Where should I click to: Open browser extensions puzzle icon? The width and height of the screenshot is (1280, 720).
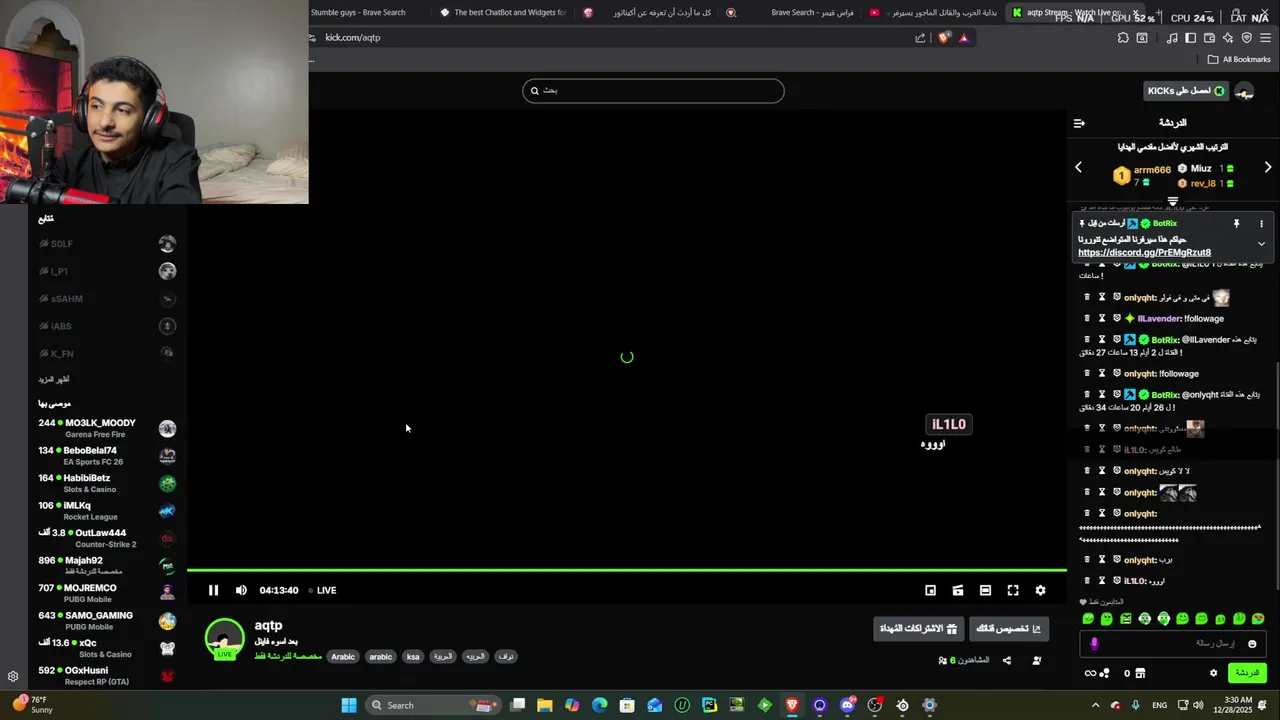tap(1123, 38)
